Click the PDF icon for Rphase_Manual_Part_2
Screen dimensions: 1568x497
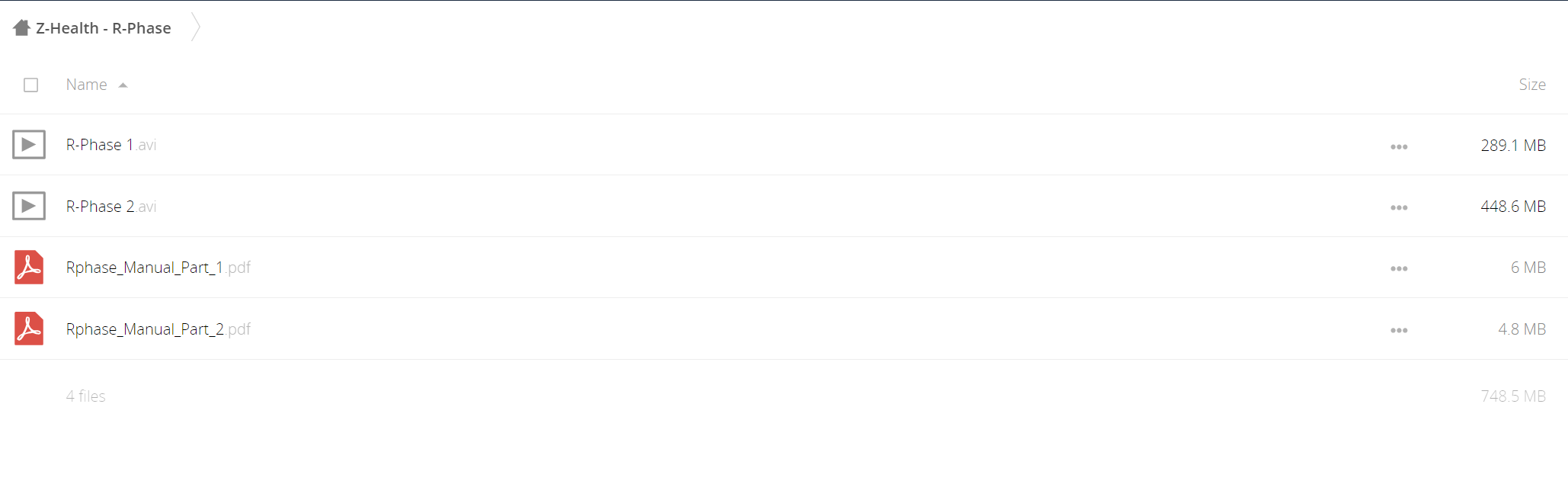click(29, 329)
